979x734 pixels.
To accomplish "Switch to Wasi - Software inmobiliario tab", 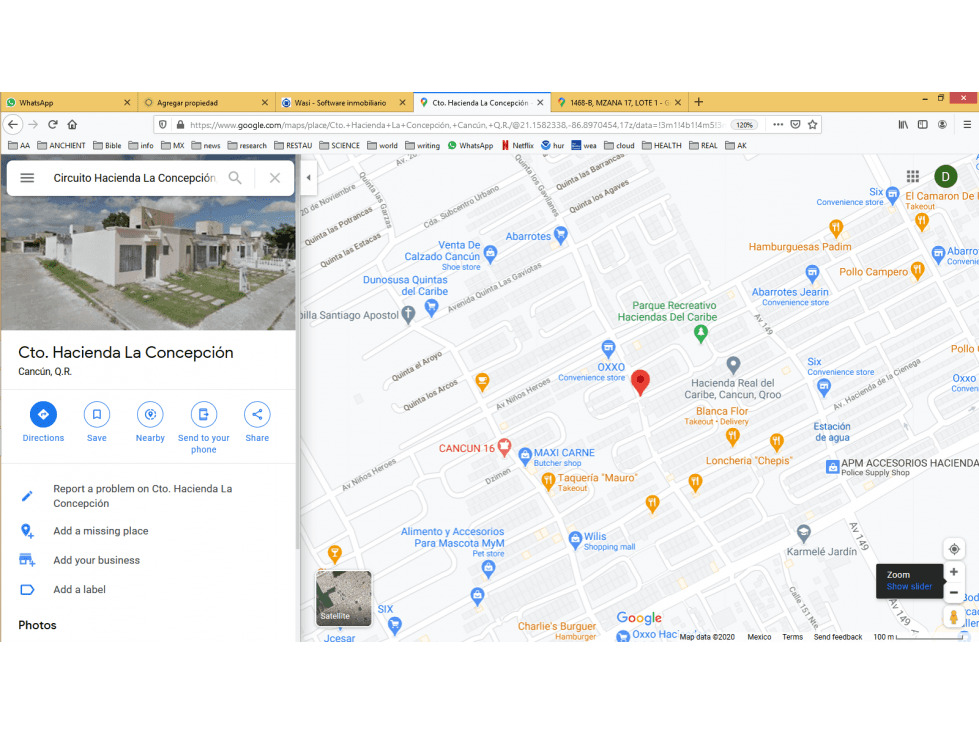I will [344, 102].
